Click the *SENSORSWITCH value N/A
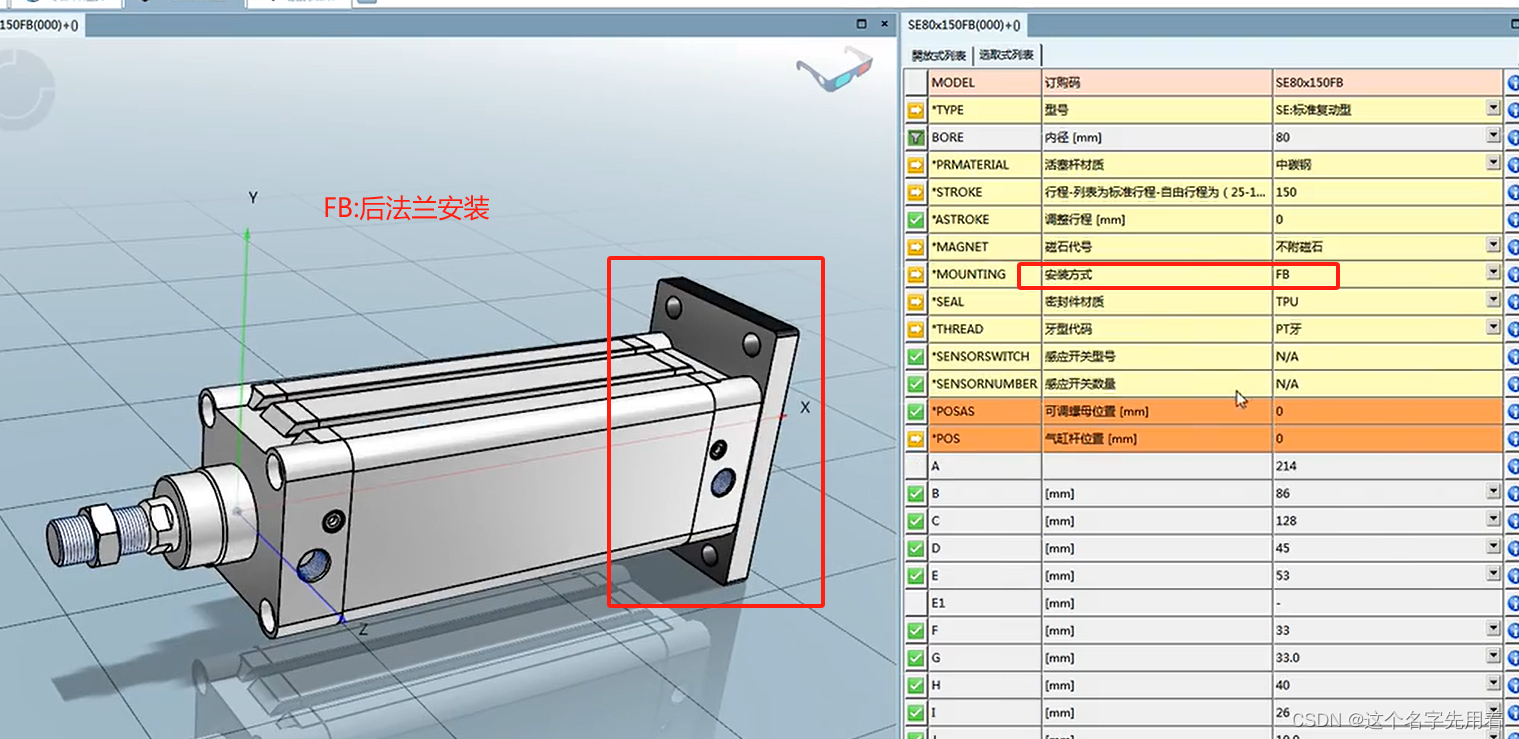Image resolution: width=1519 pixels, height=739 pixels. click(1388, 356)
